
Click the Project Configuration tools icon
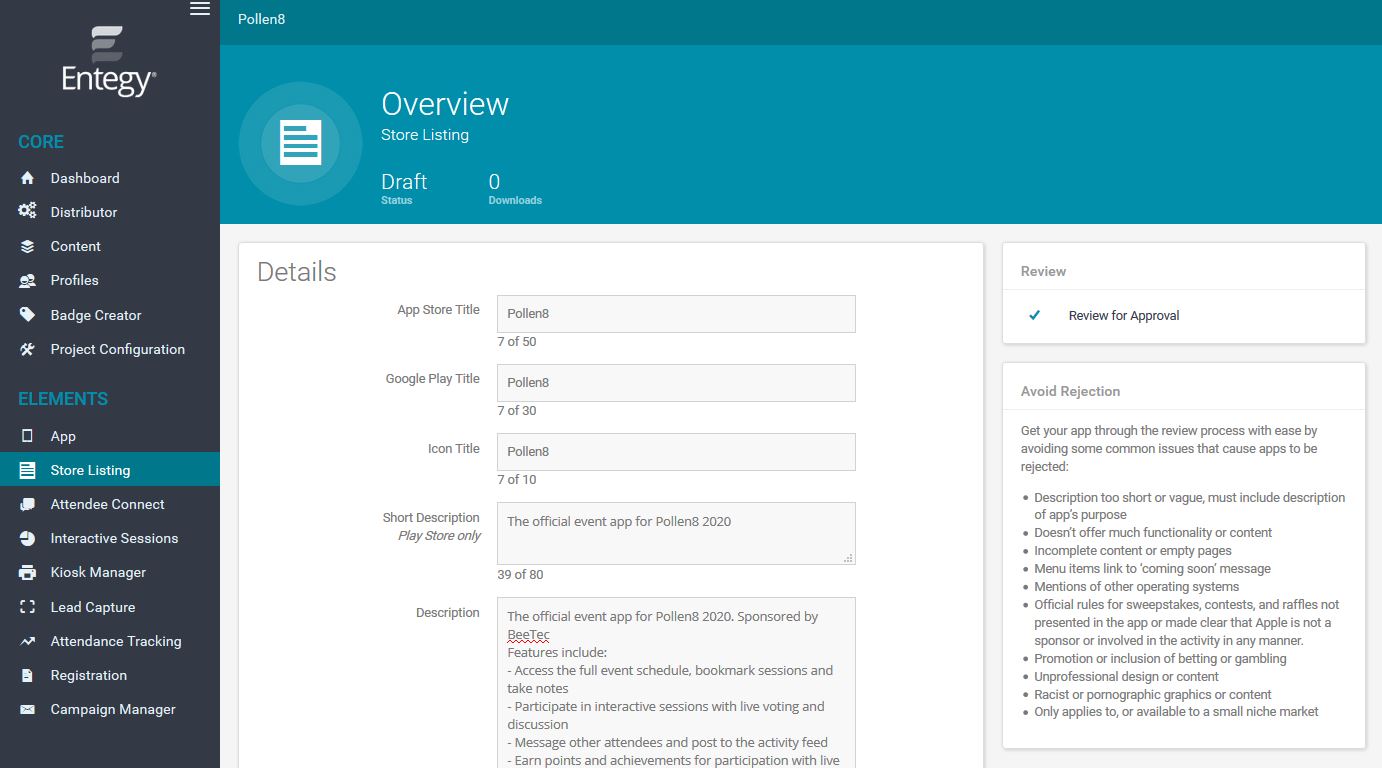point(28,349)
